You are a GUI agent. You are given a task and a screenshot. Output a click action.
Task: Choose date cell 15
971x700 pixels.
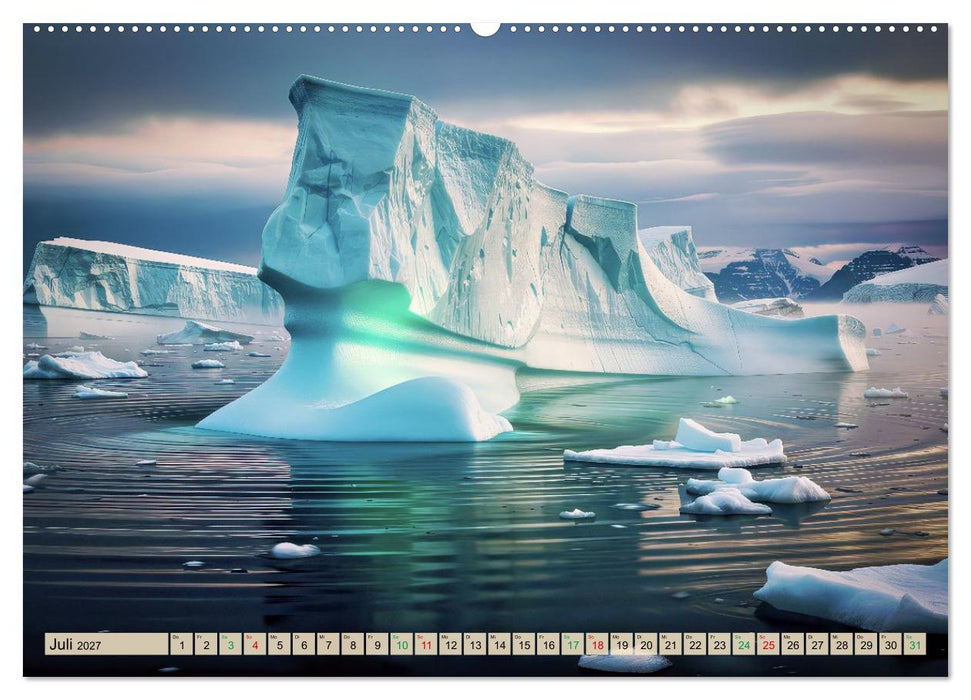[525, 644]
